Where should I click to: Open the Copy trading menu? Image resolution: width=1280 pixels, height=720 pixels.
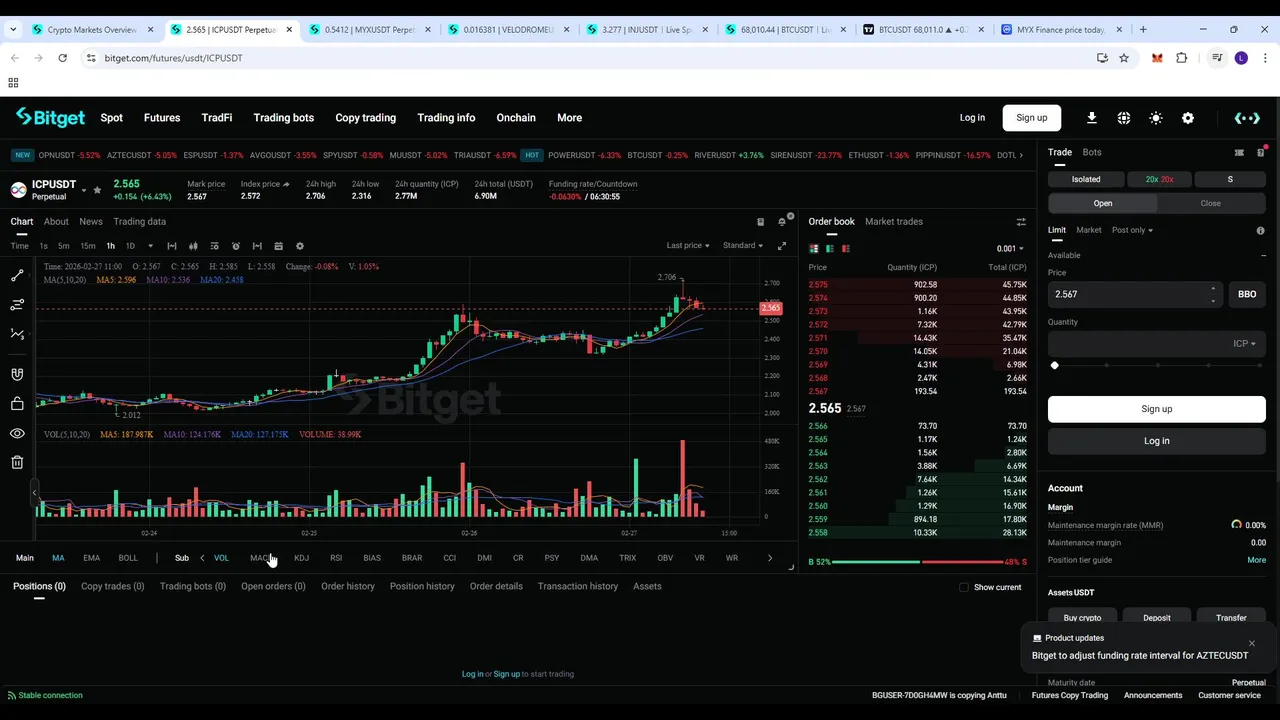point(365,118)
